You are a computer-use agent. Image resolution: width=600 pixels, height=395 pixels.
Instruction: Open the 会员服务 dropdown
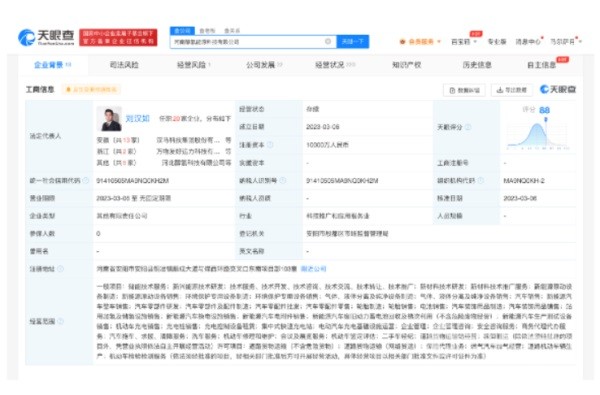421,41
